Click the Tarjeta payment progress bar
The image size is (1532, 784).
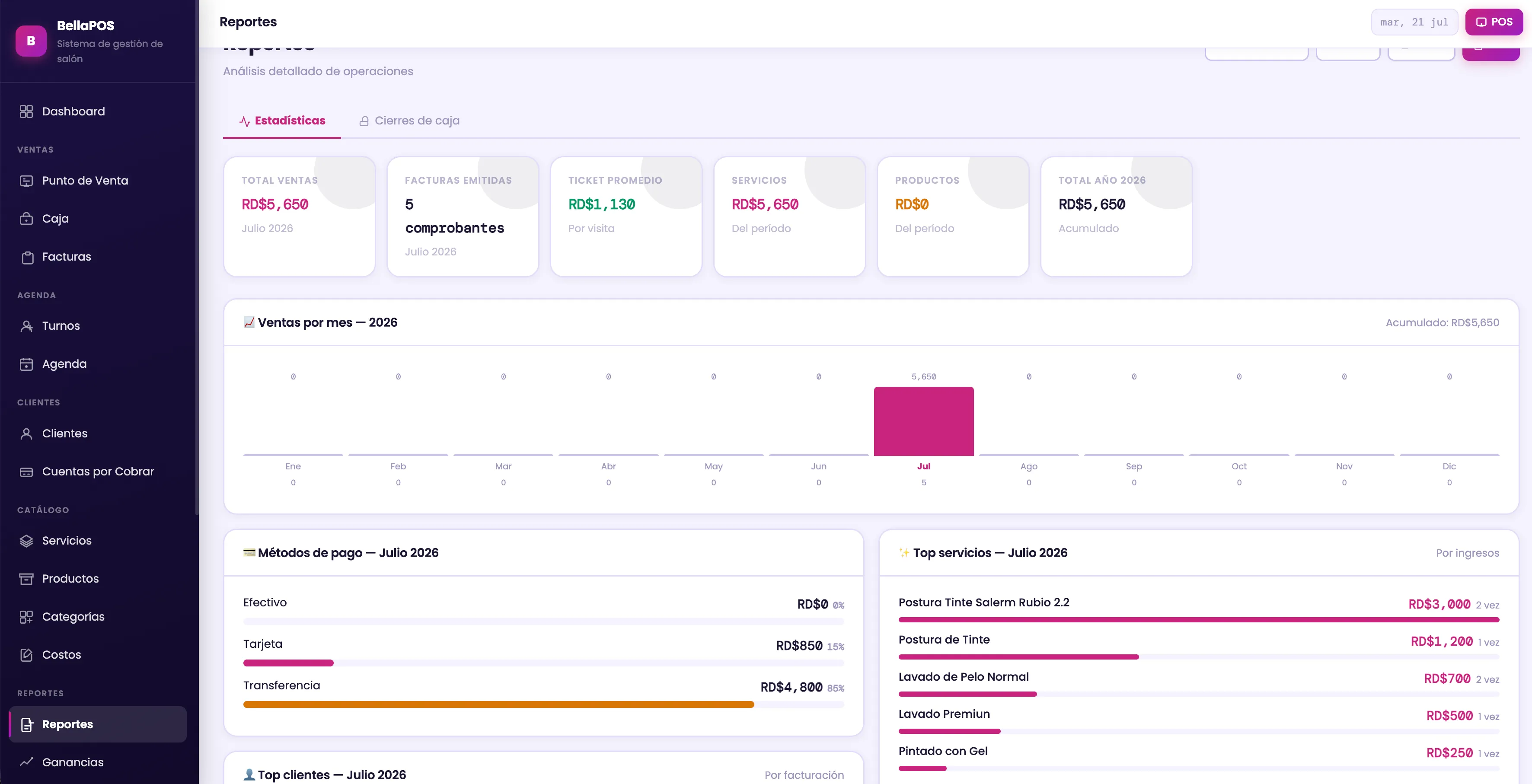[543, 663]
